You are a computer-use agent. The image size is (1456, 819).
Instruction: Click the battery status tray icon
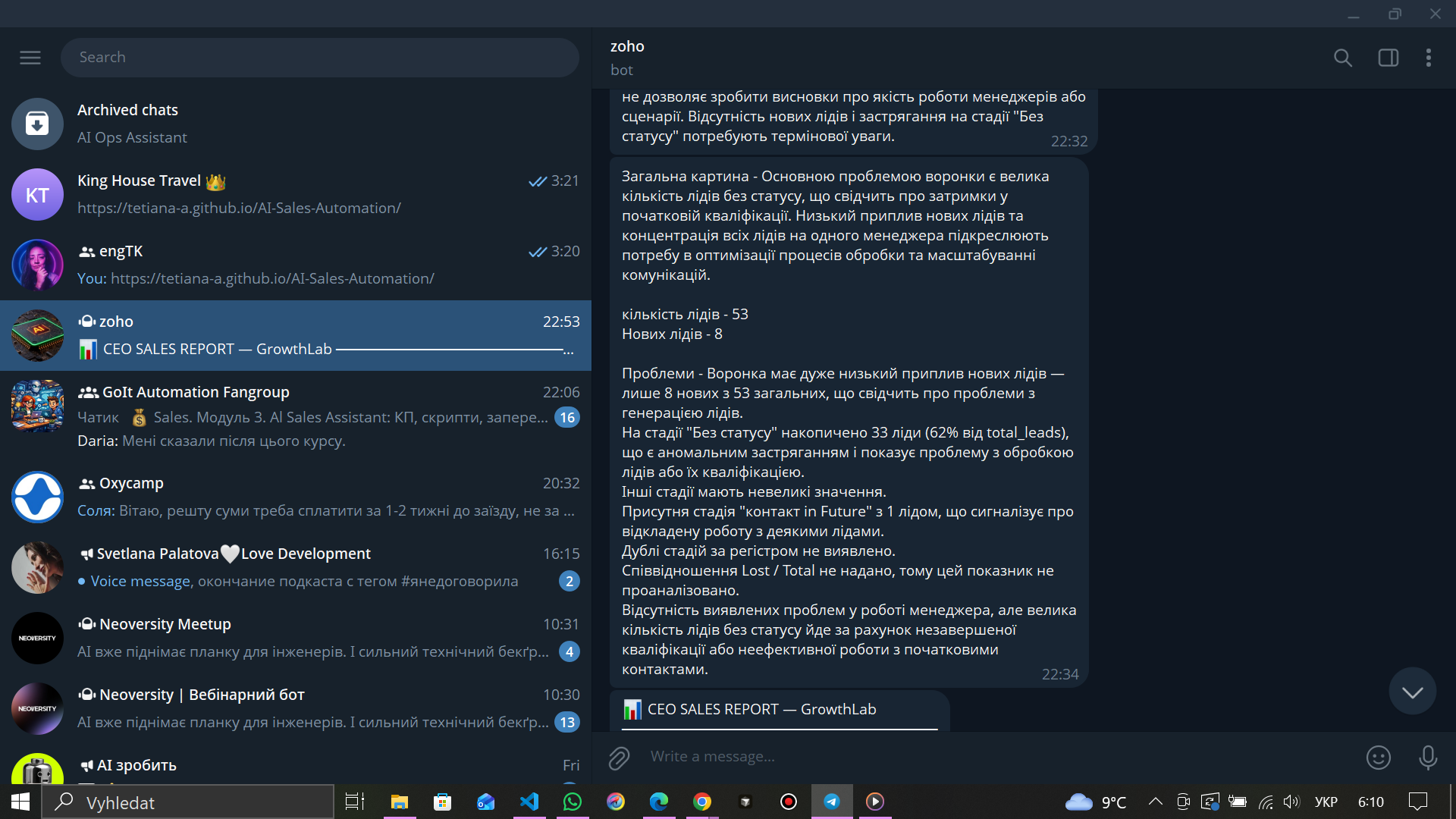pyautogui.click(x=1238, y=802)
